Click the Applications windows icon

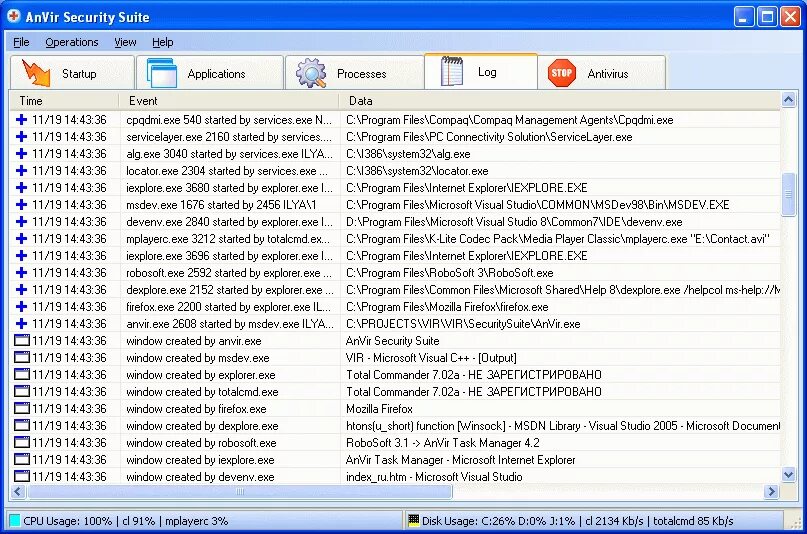tap(162, 73)
